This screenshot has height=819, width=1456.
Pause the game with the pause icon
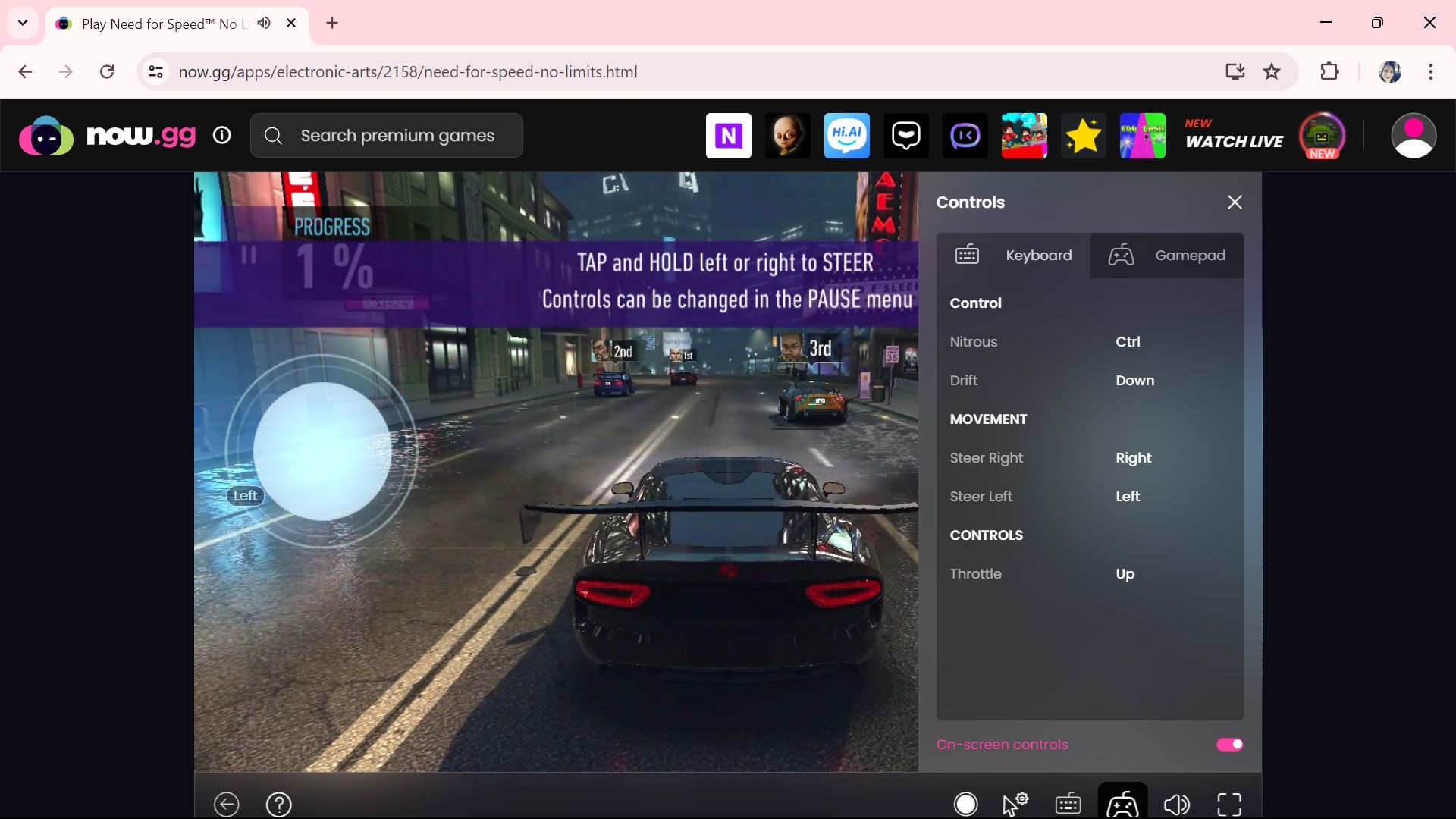[x=249, y=255]
